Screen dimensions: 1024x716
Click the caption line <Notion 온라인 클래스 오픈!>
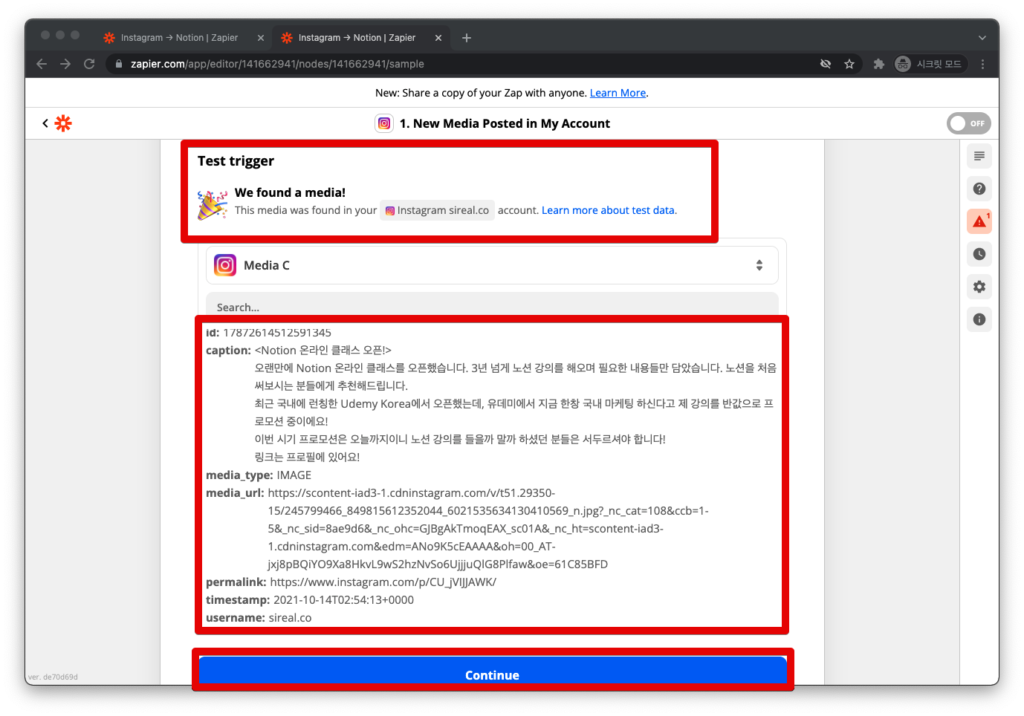coord(323,350)
